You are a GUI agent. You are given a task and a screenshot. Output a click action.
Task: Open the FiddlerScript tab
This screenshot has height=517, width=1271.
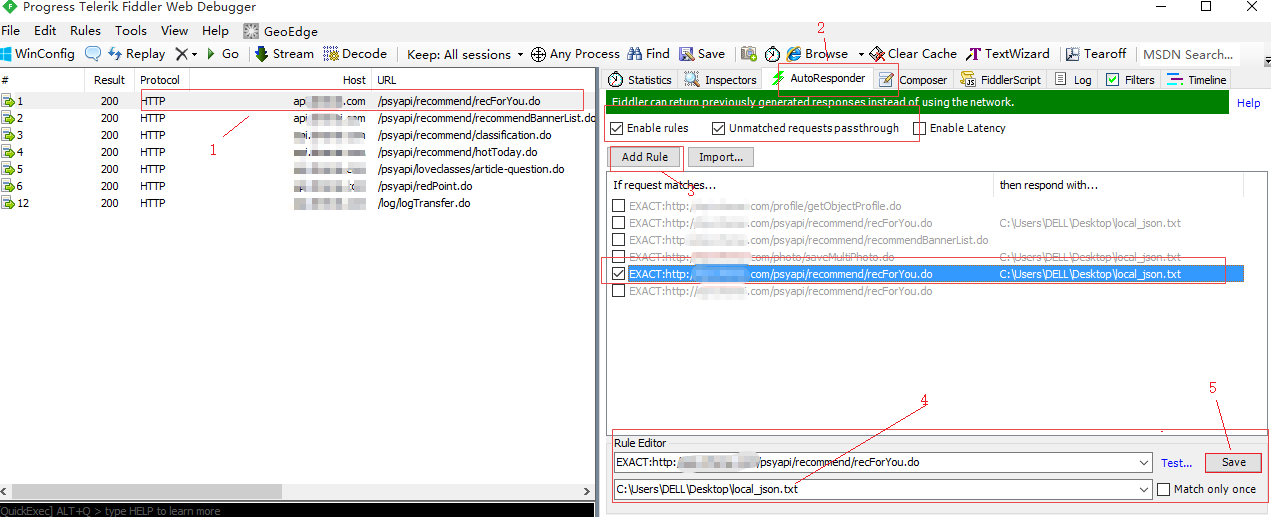[1000, 80]
